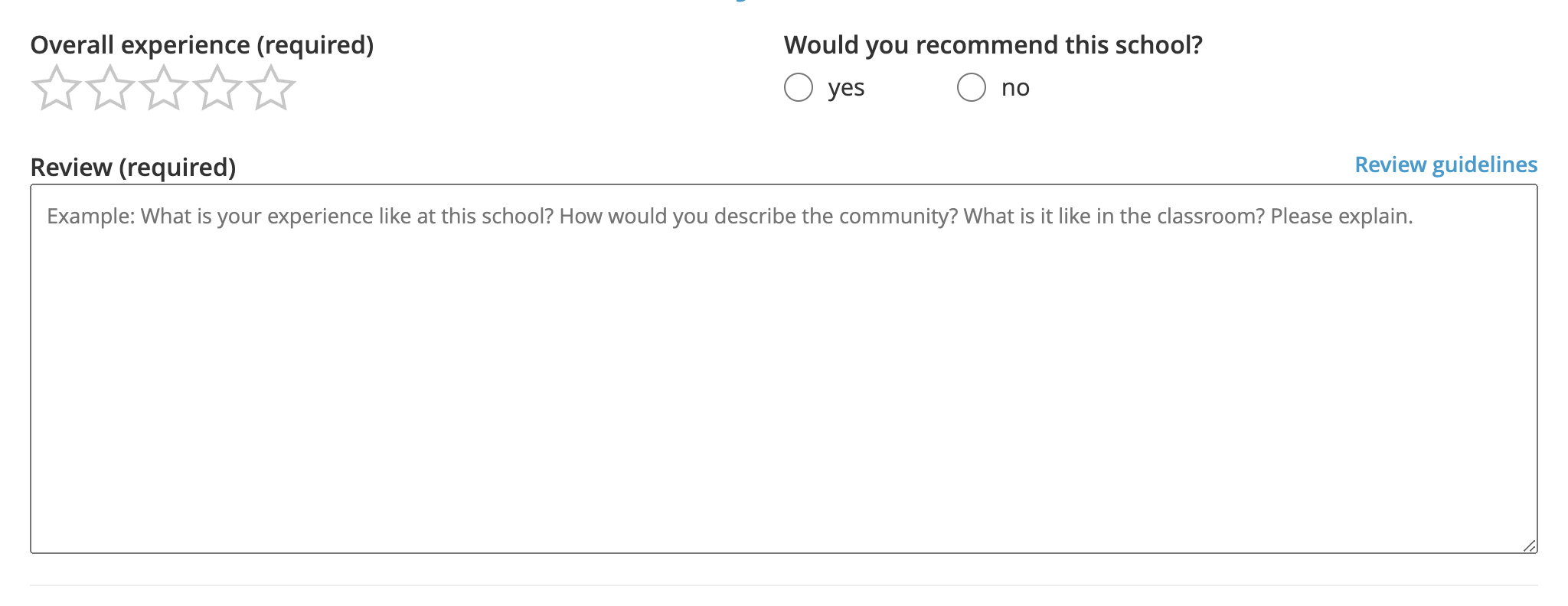Click "Would you recommend this school?" heading

click(x=993, y=45)
